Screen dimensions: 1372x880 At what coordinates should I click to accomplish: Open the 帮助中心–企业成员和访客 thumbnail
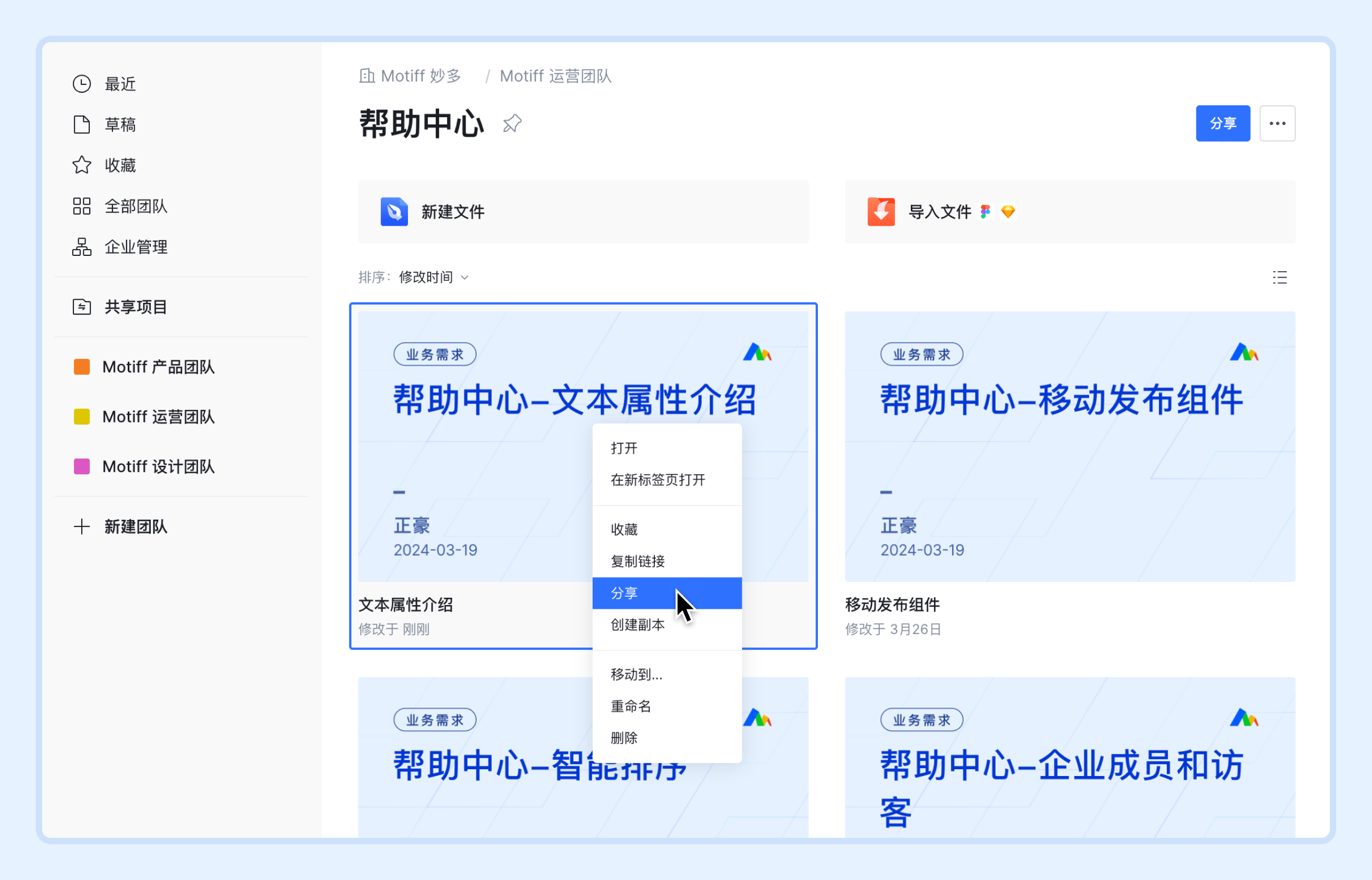point(1070,757)
